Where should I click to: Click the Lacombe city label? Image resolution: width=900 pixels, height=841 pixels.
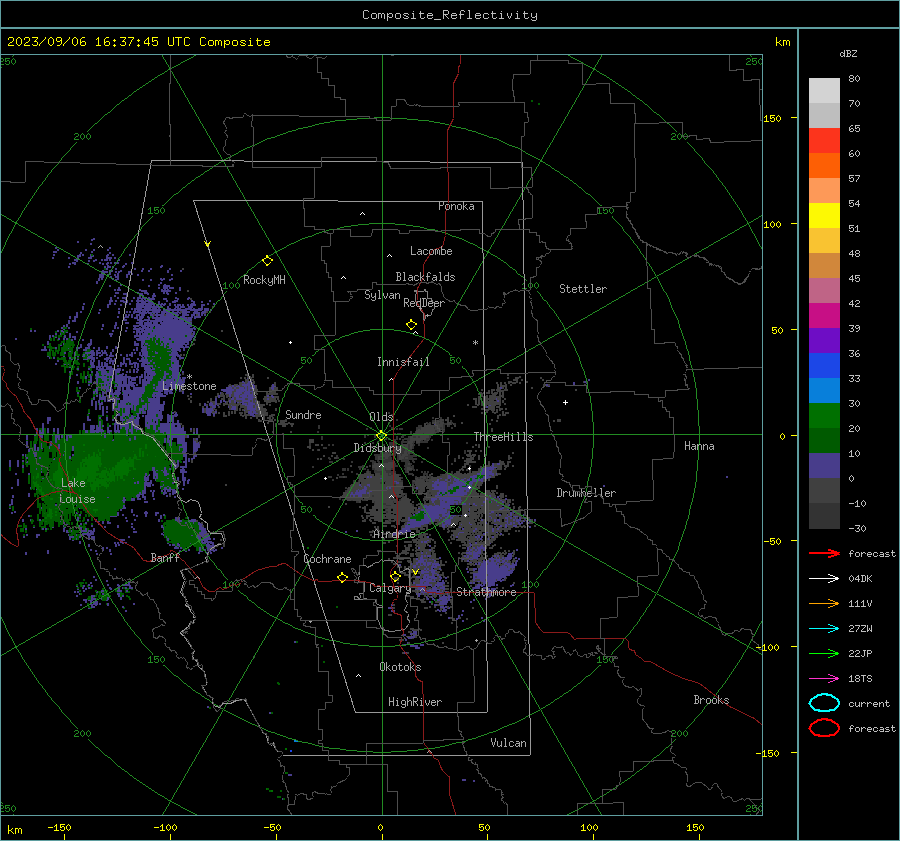click(x=431, y=251)
